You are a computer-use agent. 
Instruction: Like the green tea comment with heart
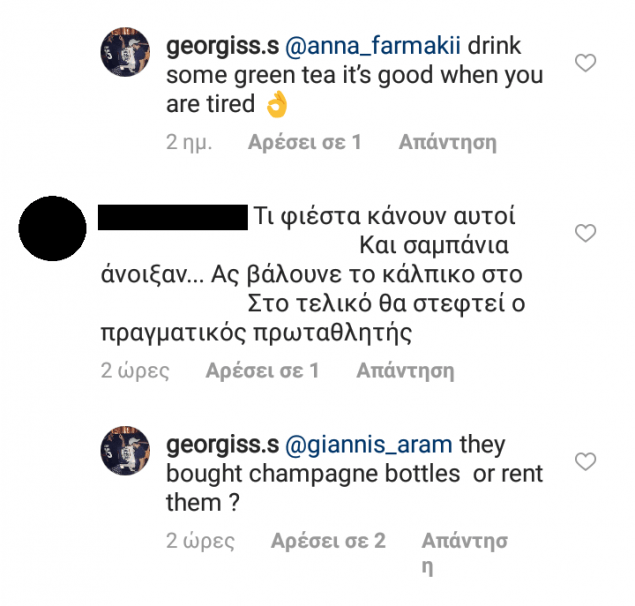[x=587, y=64]
